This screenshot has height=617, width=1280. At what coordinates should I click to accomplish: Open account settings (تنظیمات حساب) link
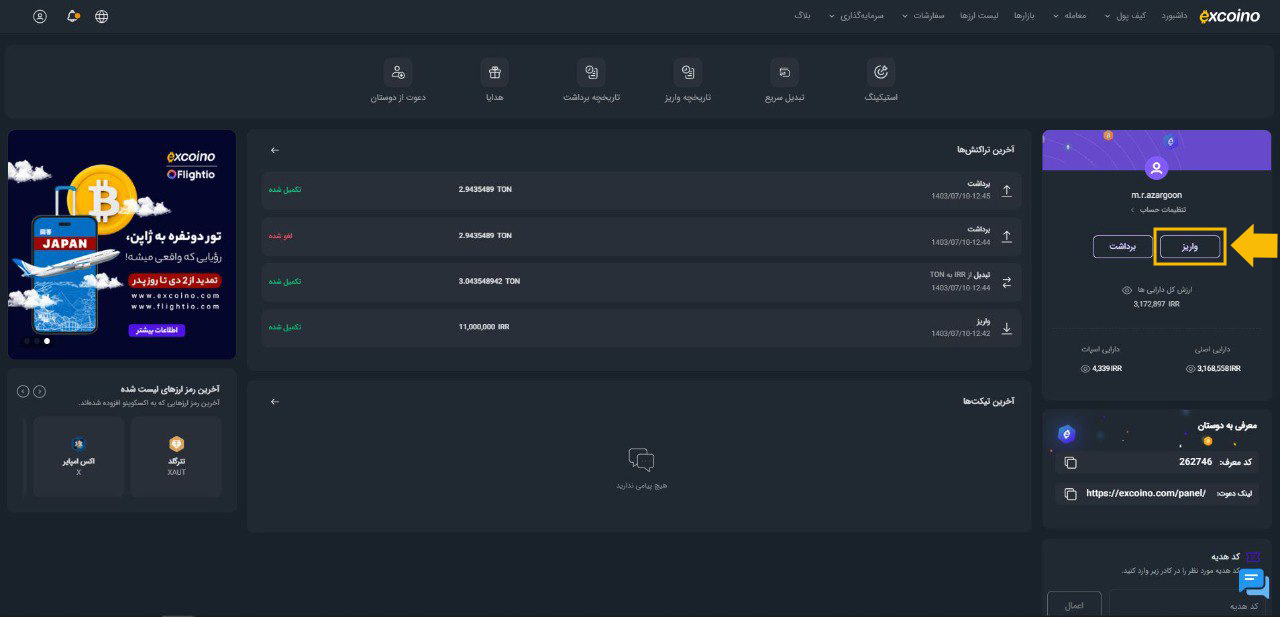click(1160, 210)
